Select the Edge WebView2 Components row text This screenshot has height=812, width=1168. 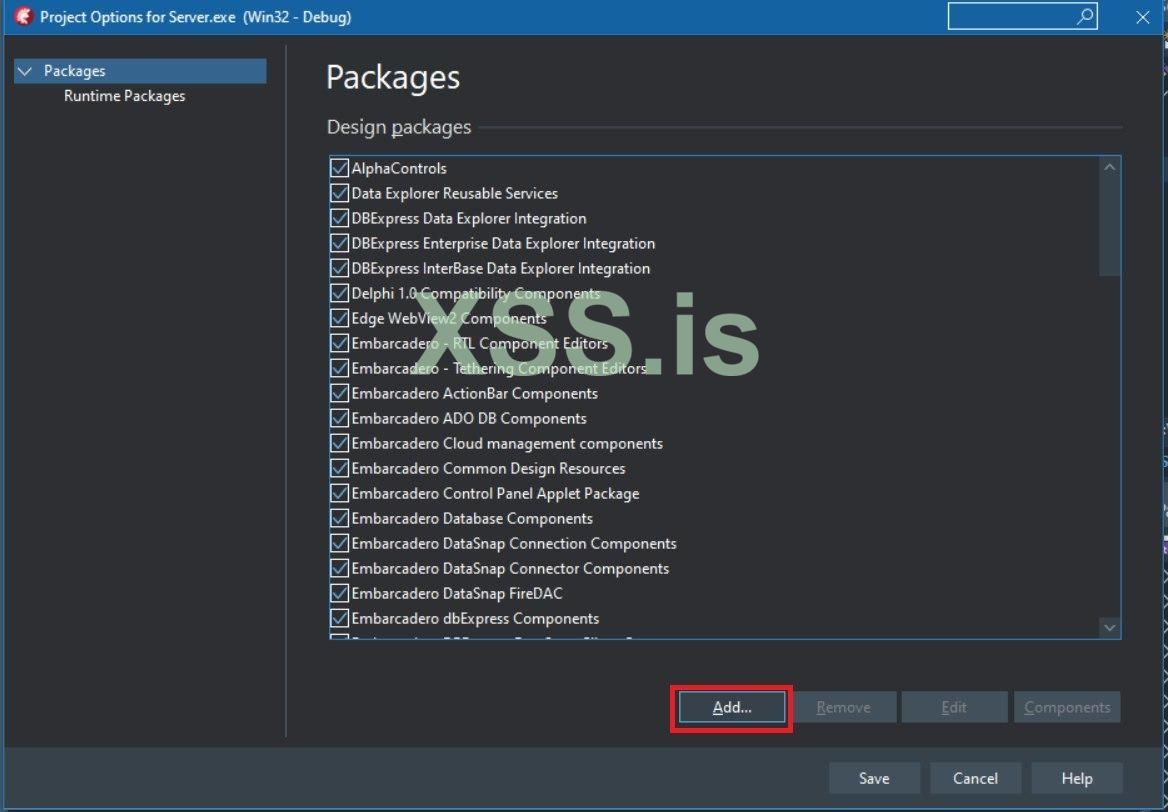click(449, 318)
